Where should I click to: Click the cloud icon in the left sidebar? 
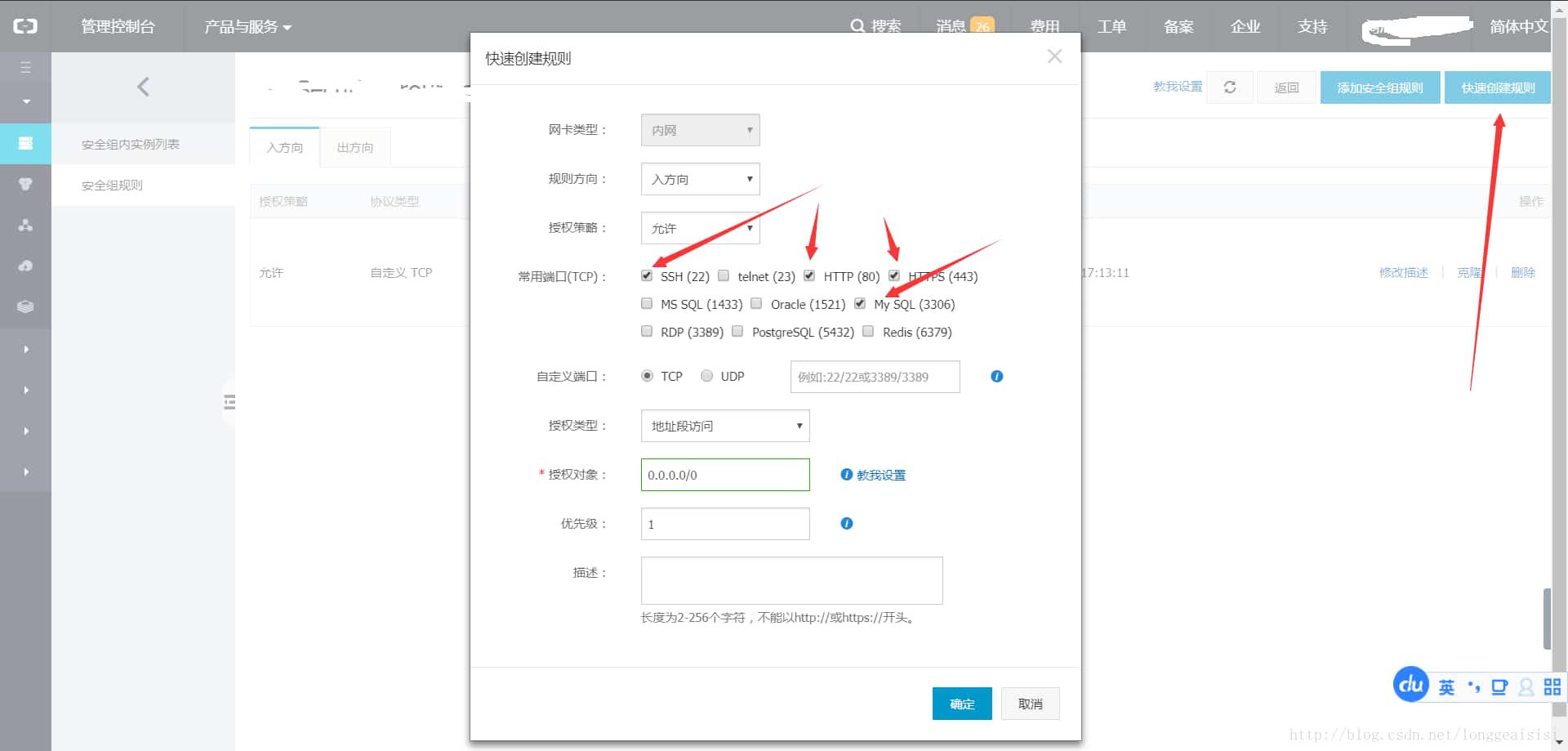(25, 266)
